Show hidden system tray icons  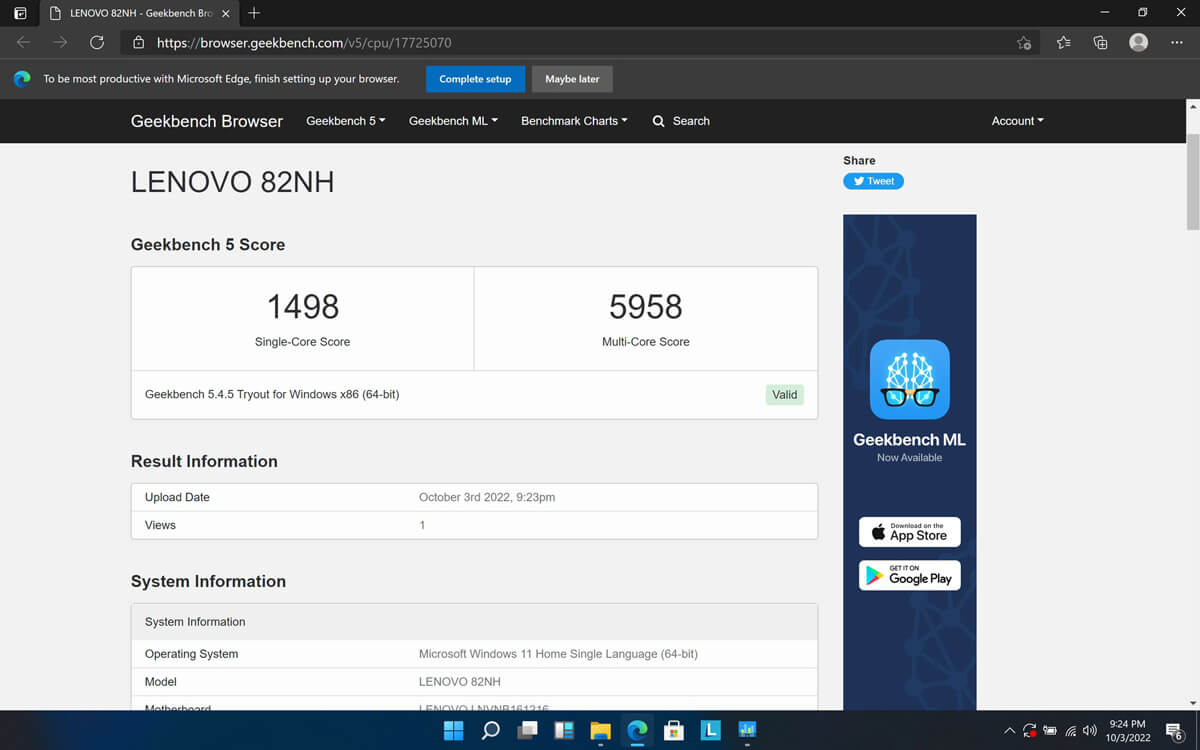(x=1009, y=731)
